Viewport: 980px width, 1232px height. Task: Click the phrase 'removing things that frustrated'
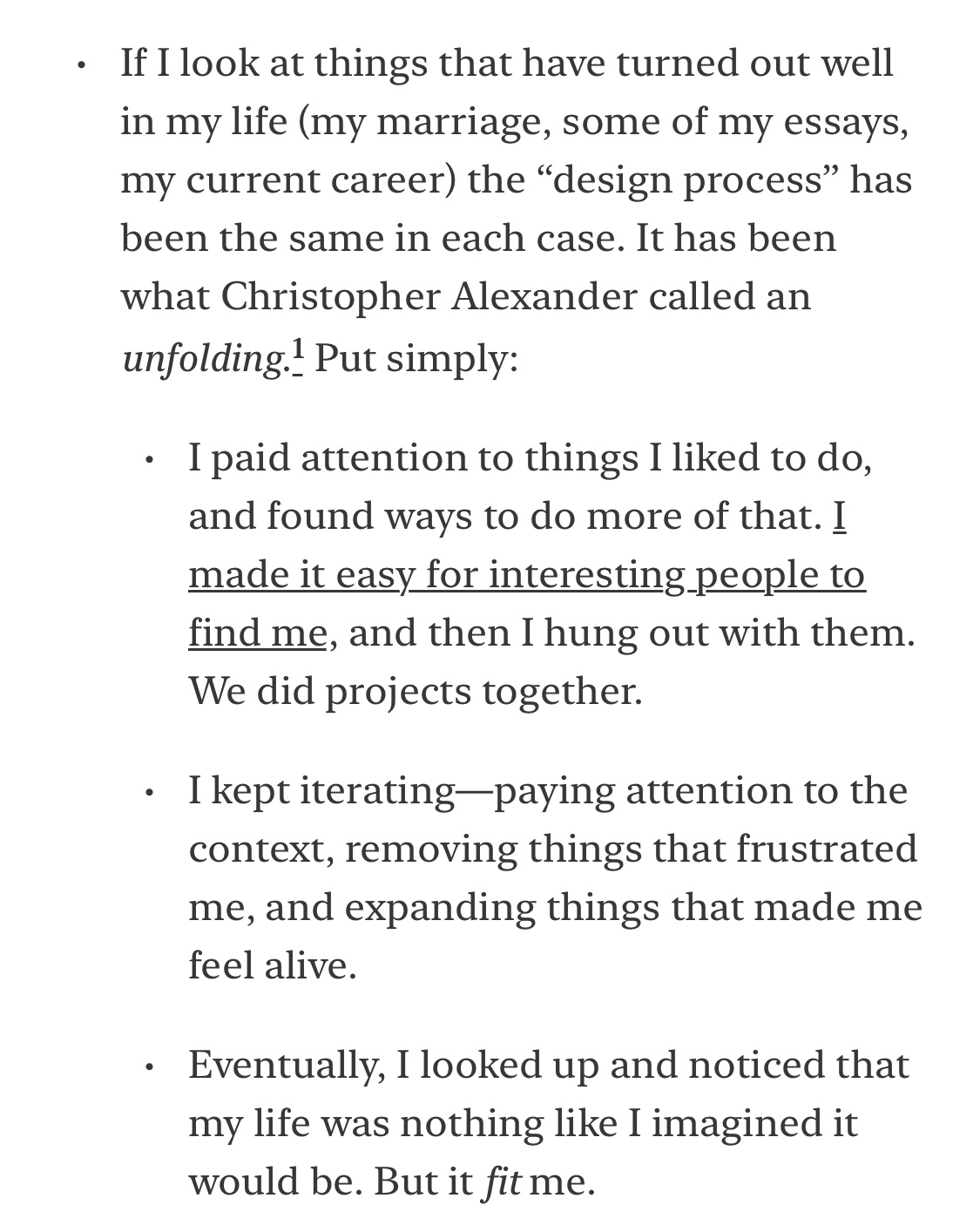(631, 850)
